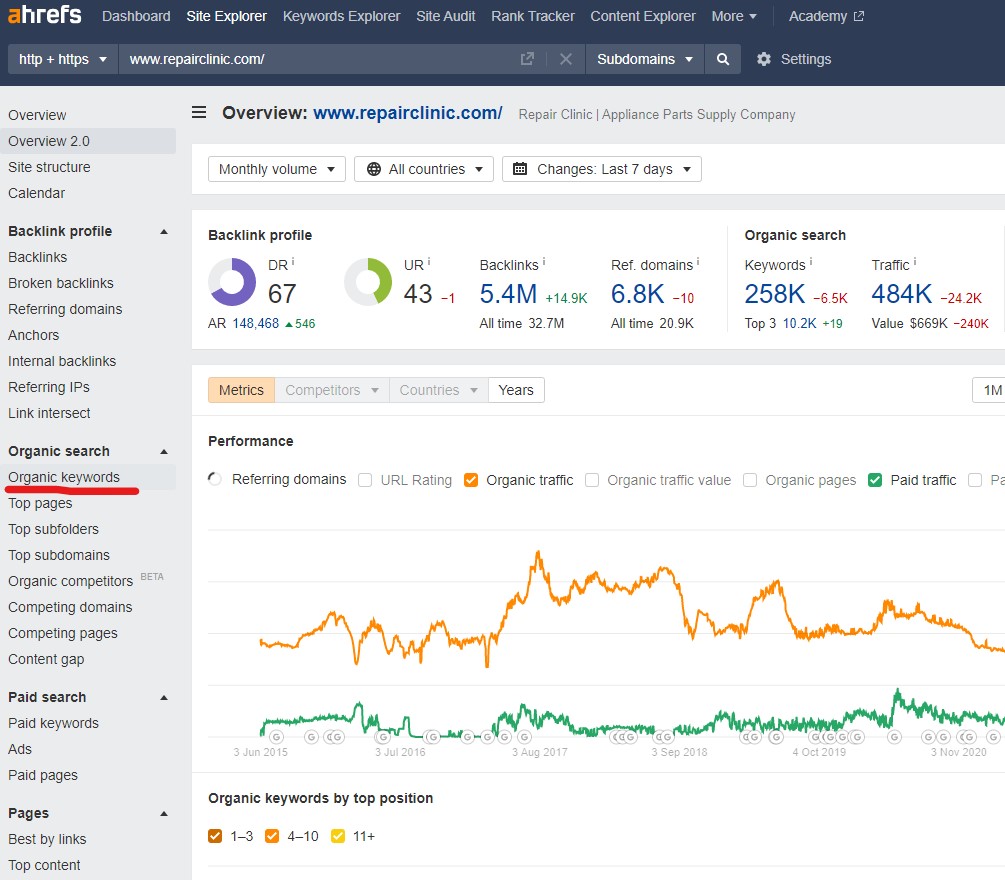This screenshot has width=1005, height=880.
Task: Click the 258K organic keywords value
Action: pyautogui.click(x=774, y=294)
